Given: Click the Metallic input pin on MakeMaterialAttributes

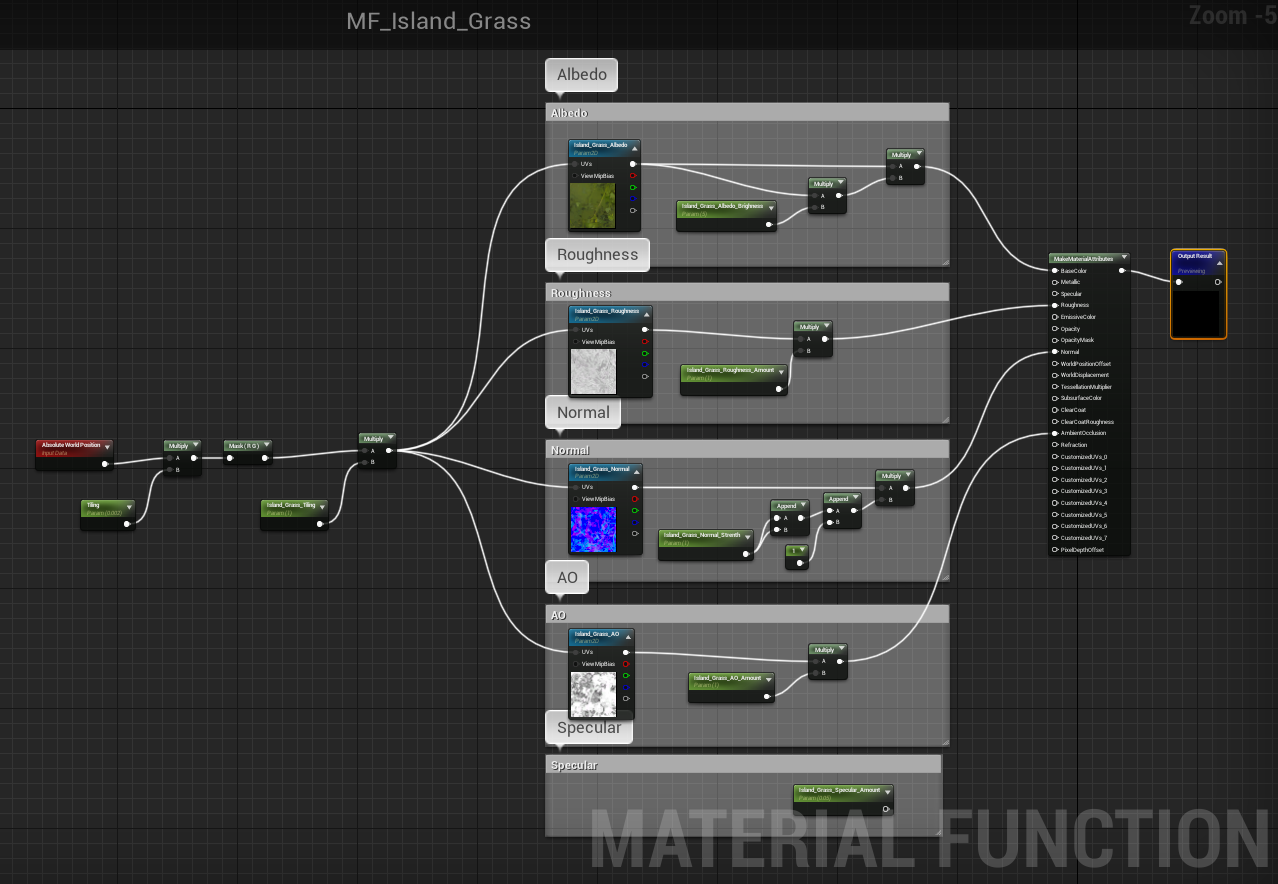Looking at the screenshot, I should coord(1055,282).
